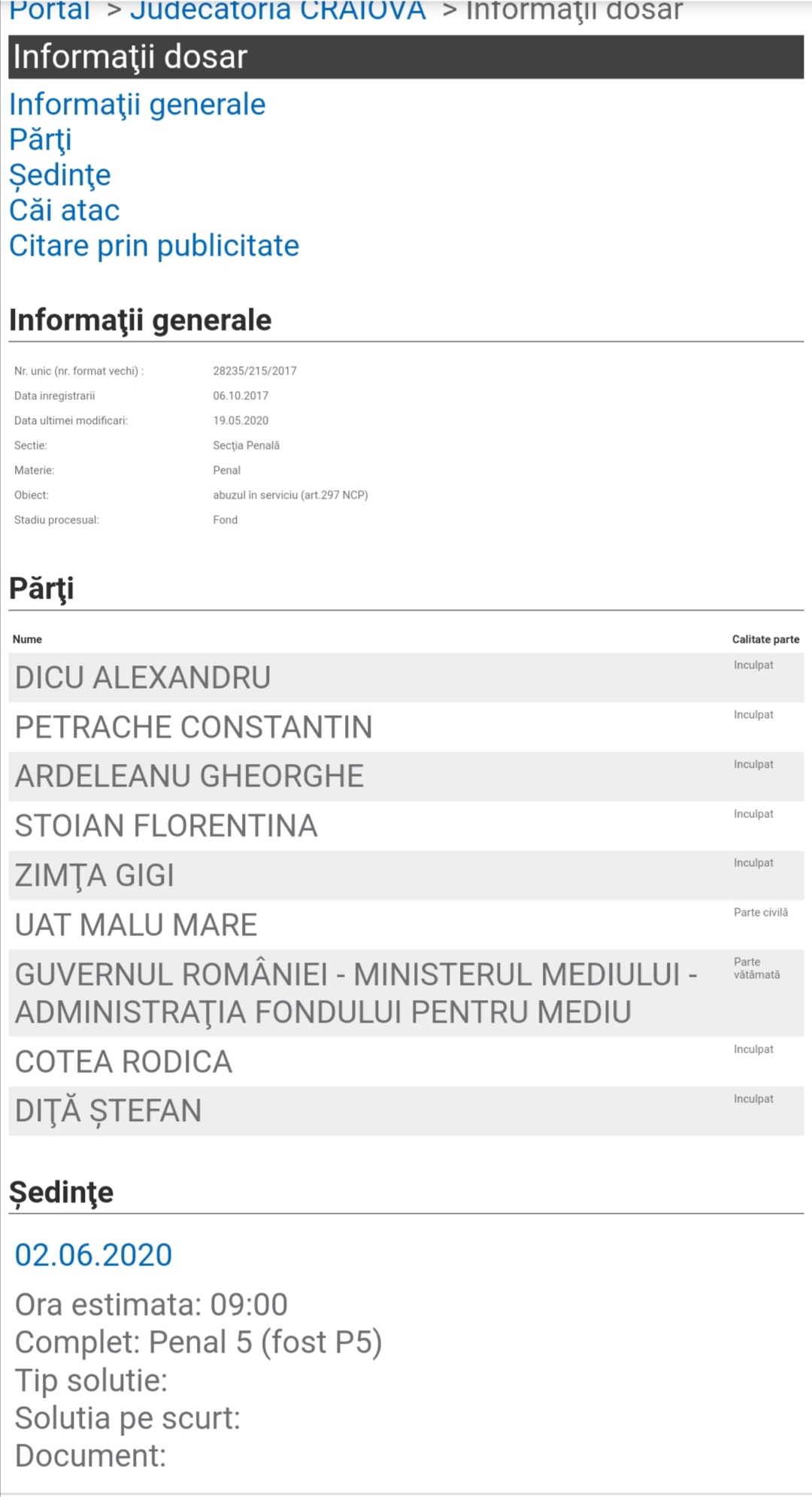Select the GUVERNUL ROMÂNIEI party entry
This screenshot has height=1497, width=812.
pyautogui.click(x=356, y=992)
